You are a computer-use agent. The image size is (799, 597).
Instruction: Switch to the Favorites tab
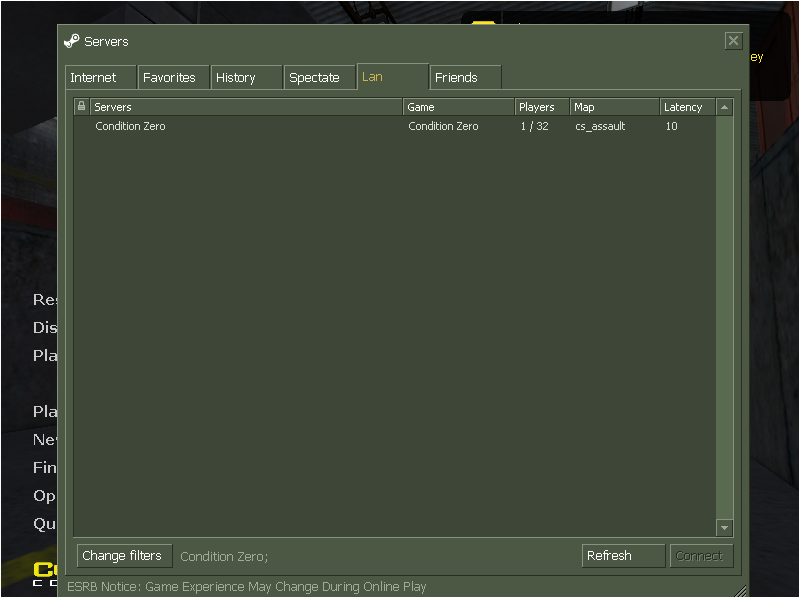coord(173,77)
